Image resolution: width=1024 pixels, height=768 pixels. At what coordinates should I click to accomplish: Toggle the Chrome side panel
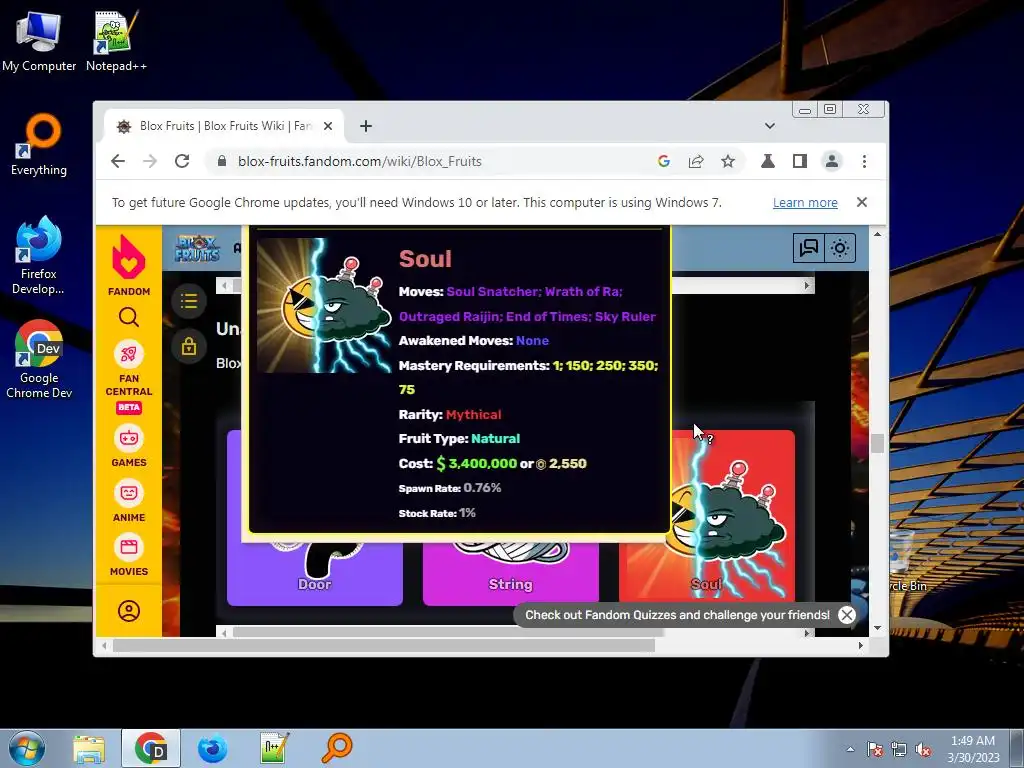(799, 161)
